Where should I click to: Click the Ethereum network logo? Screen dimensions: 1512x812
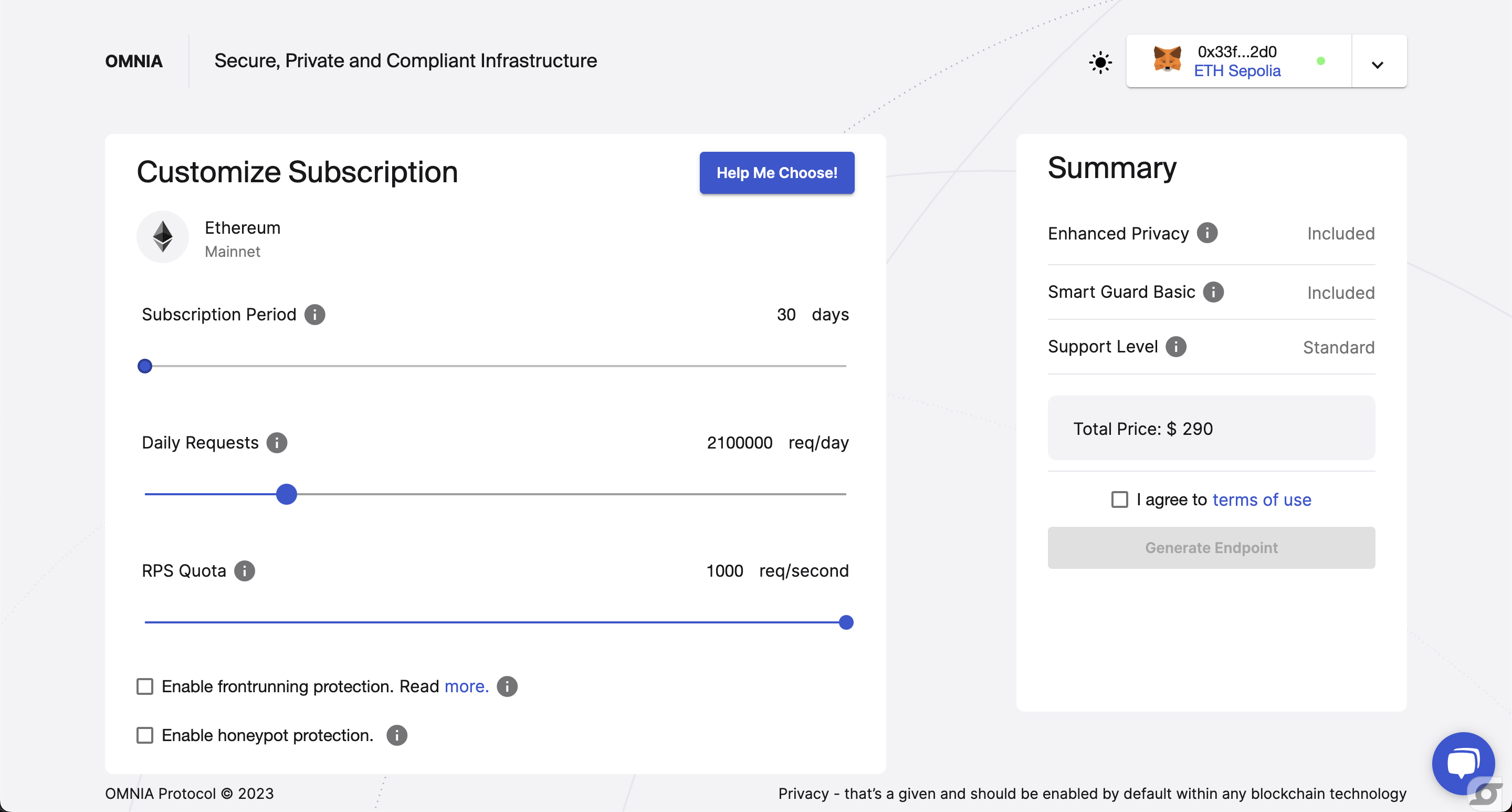tap(163, 237)
